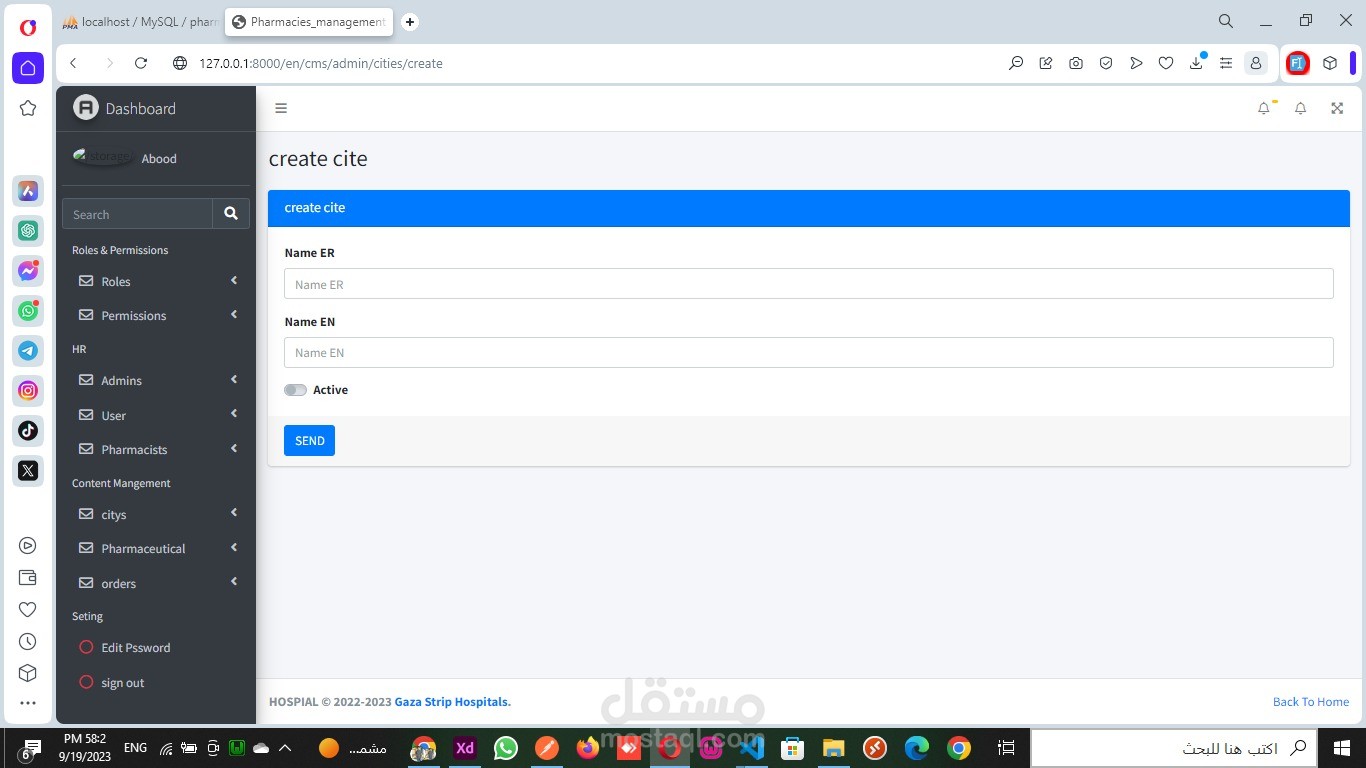Image resolution: width=1366 pixels, height=768 pixels.
Task: Open the Opera sidebar player icon
Action: click(x=28, y=545)
